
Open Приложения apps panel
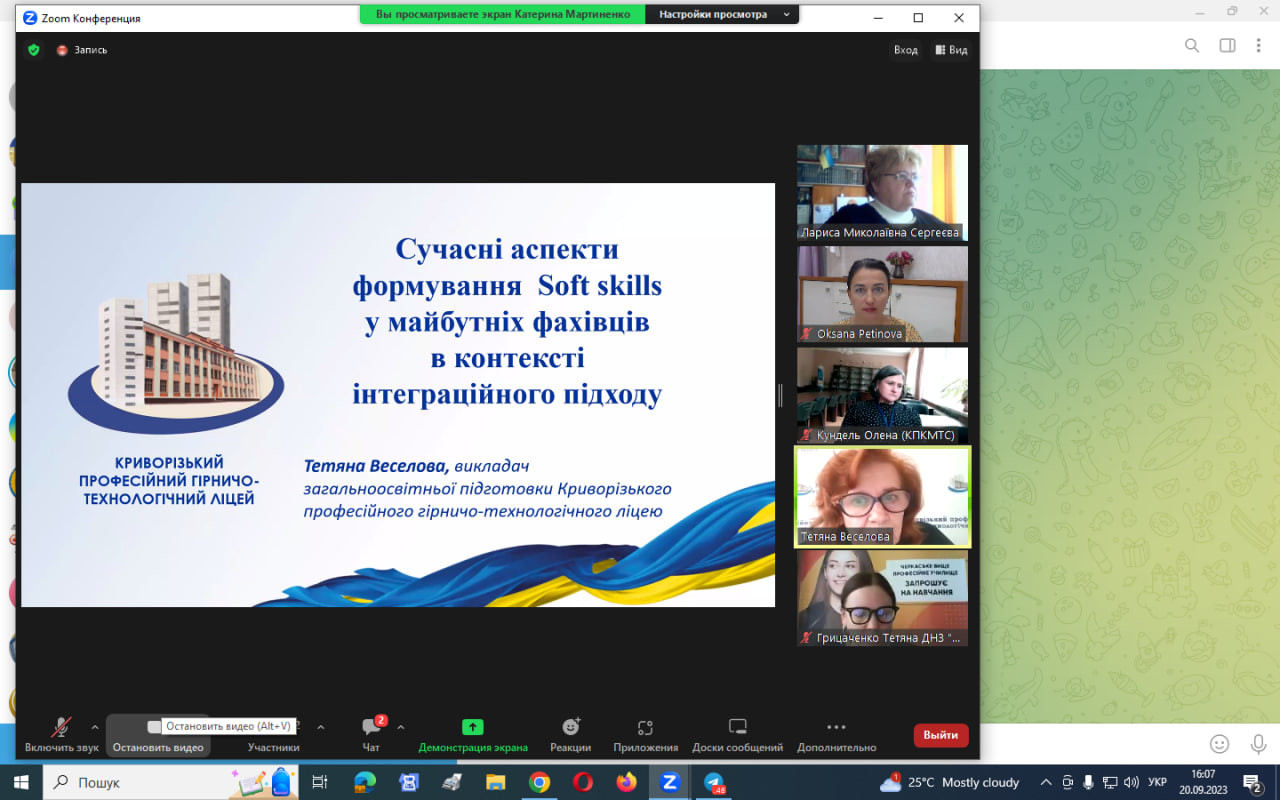click(645, 734)
